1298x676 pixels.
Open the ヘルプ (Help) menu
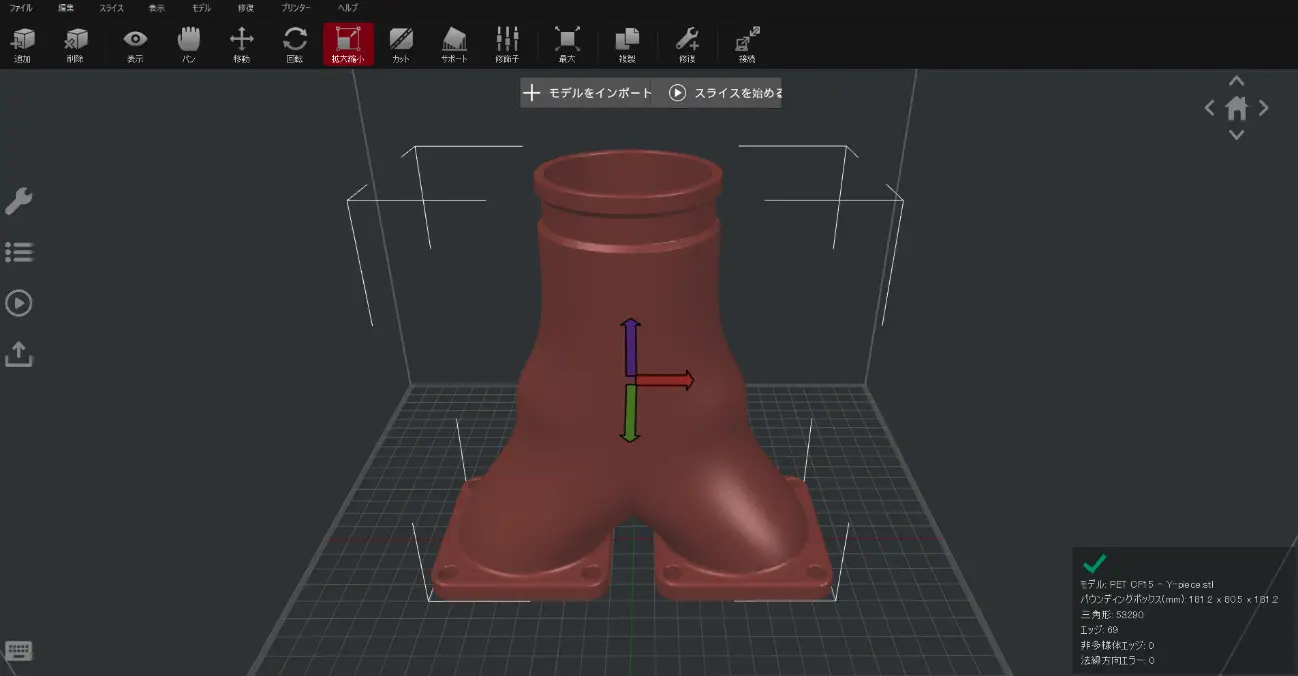348,8
